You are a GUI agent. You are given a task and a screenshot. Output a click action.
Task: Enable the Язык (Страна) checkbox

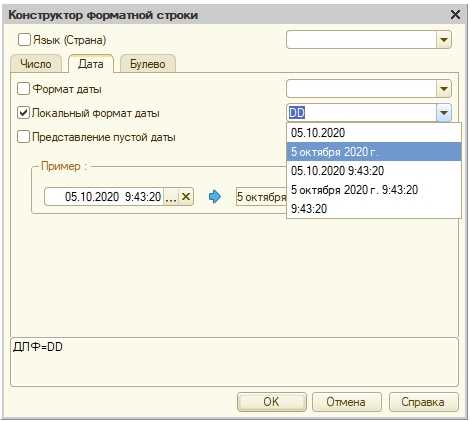24,40
